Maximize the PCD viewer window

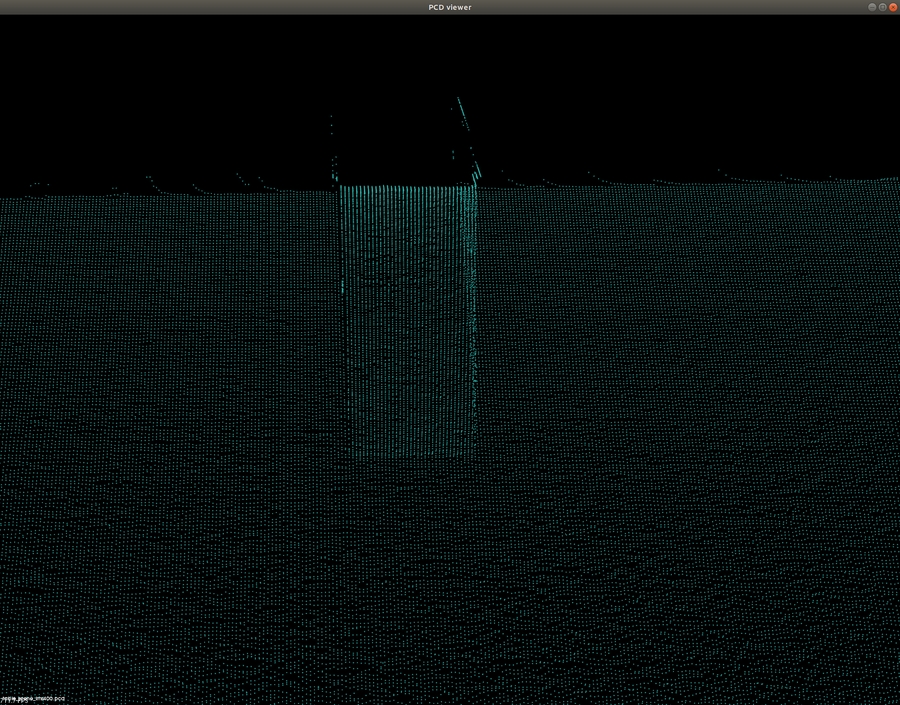pyautogui.click(x=882, y=7)
